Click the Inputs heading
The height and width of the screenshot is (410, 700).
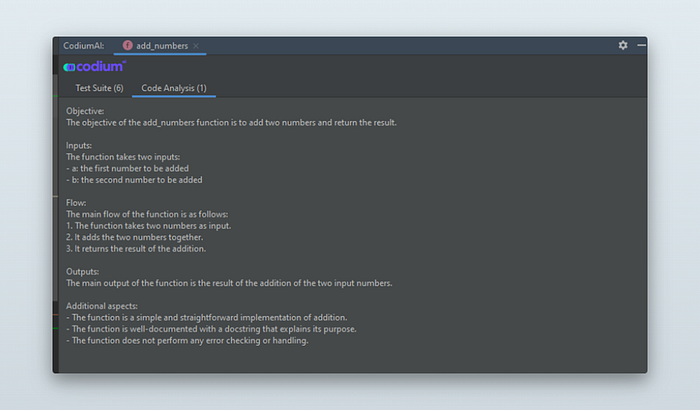(79, 145)
